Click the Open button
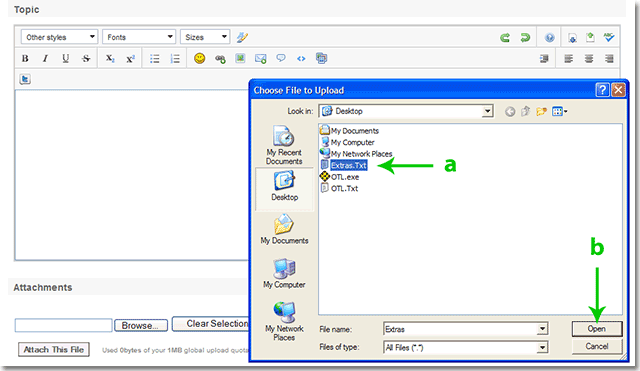This screenshot has height=371, width=640. point(597,329)
